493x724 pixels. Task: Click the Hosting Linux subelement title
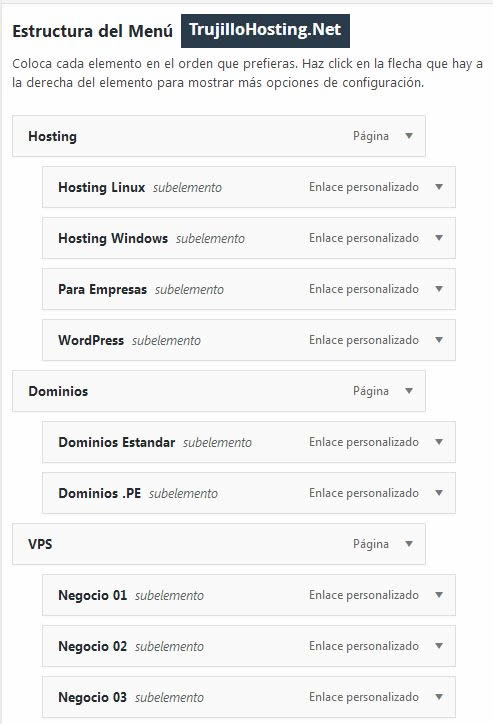102,187
